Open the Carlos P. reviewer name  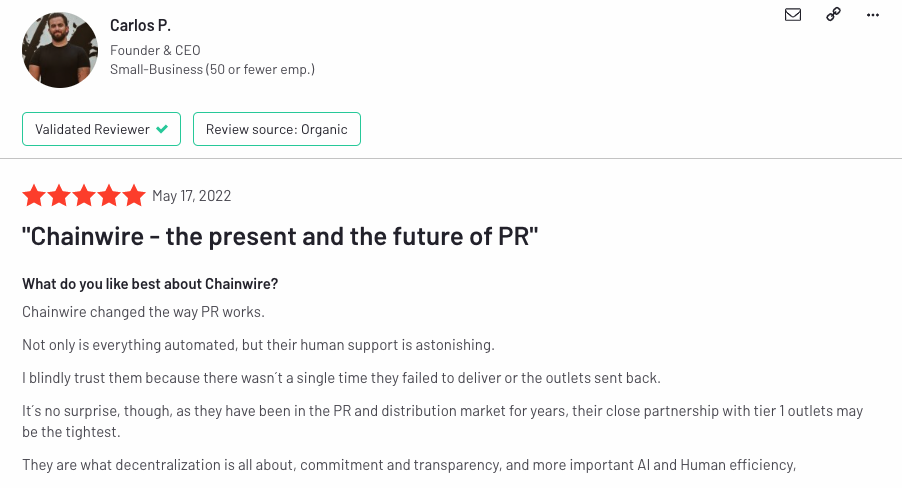pos(140,25)
